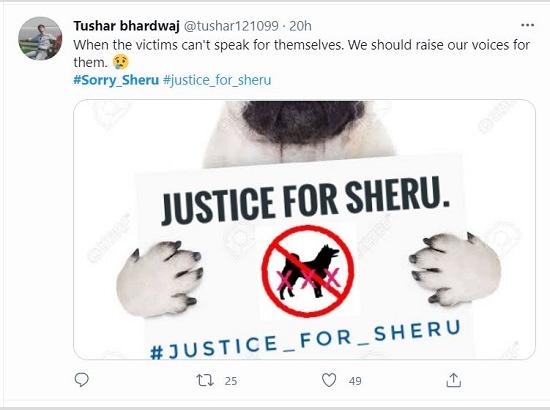Click the dog's black nose in the photo

point(303,121)
